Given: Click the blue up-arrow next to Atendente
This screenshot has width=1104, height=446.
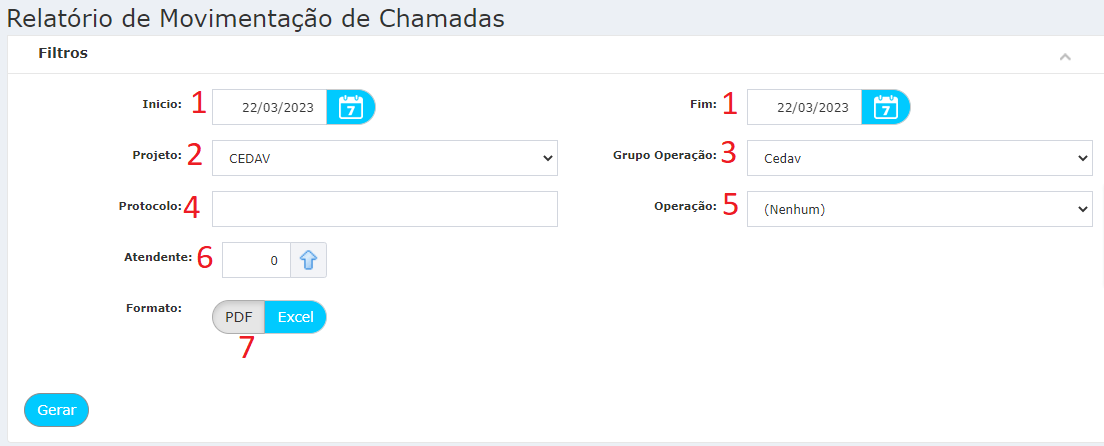Looking at the screenshot, I should (x=308, y=261).
